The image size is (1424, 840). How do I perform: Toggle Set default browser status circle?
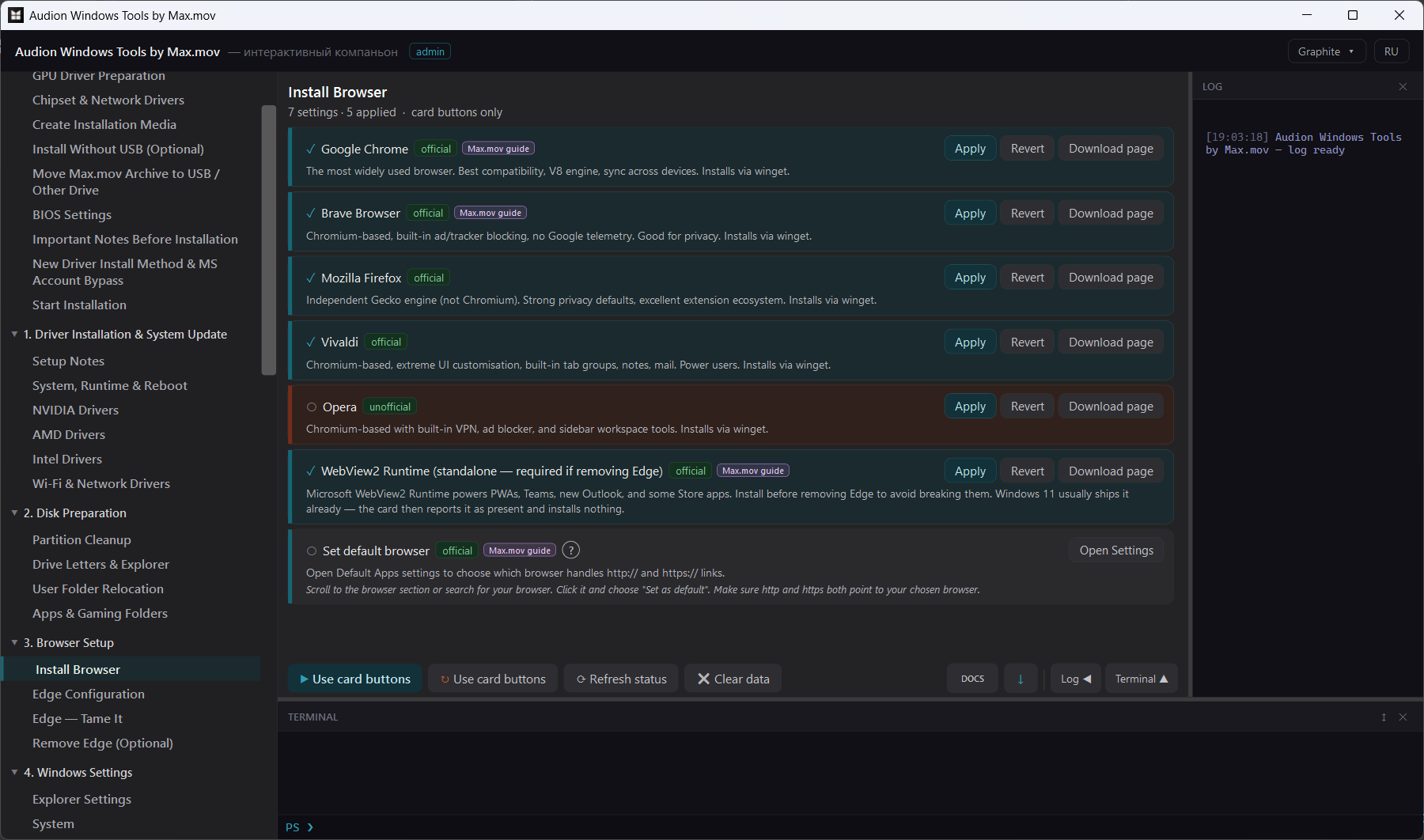point(312,551)
